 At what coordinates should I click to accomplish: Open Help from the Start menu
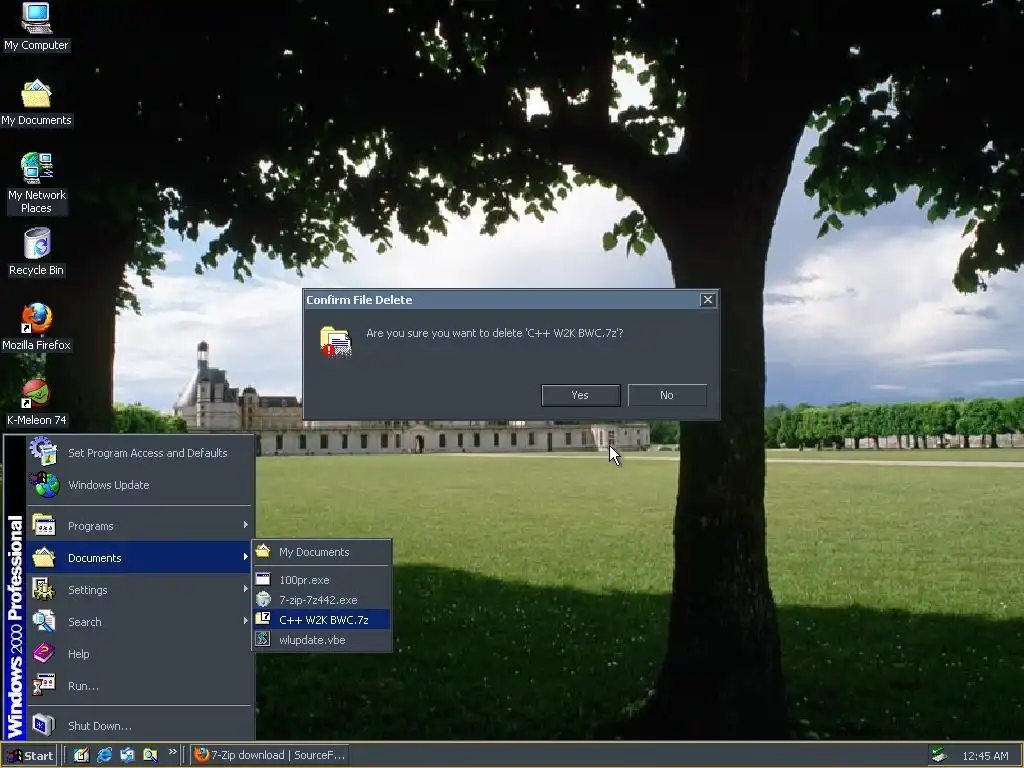pyautogui.click(x=139, y=654)
